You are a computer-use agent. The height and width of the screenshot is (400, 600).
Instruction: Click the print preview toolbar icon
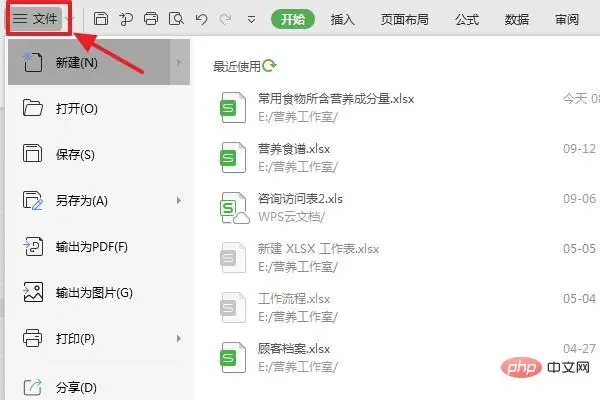(176, 19)
